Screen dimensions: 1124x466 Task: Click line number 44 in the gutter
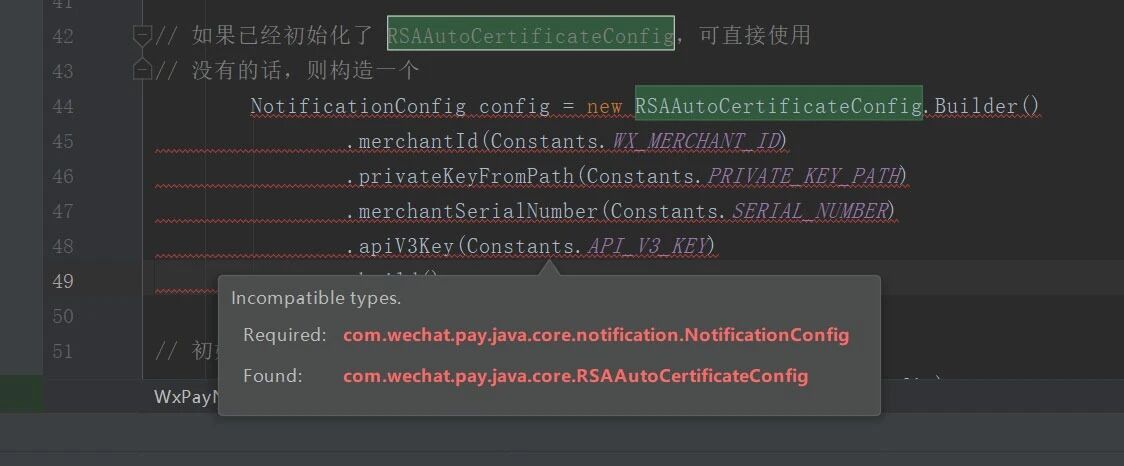[63, 106]
